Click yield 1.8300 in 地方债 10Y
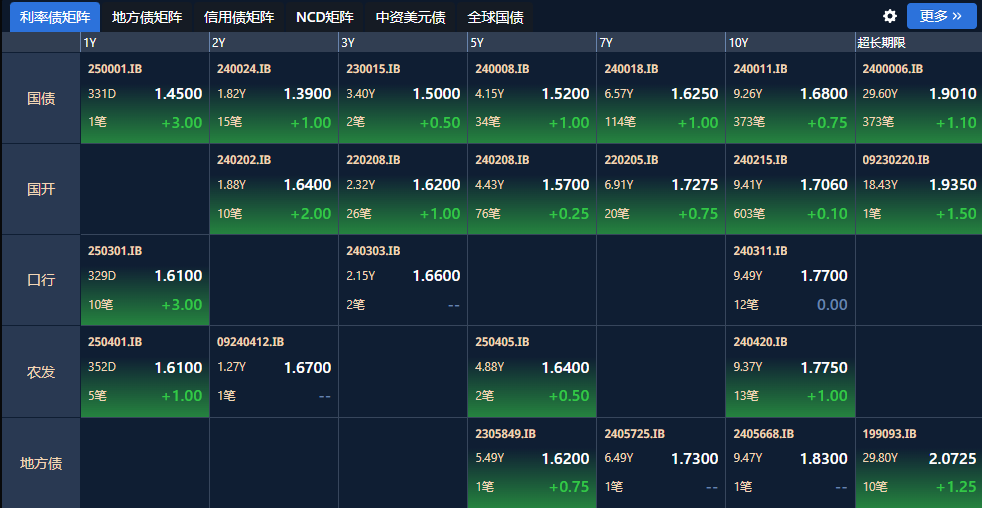Viewport: 982px width, 508px height. [824, 459]
